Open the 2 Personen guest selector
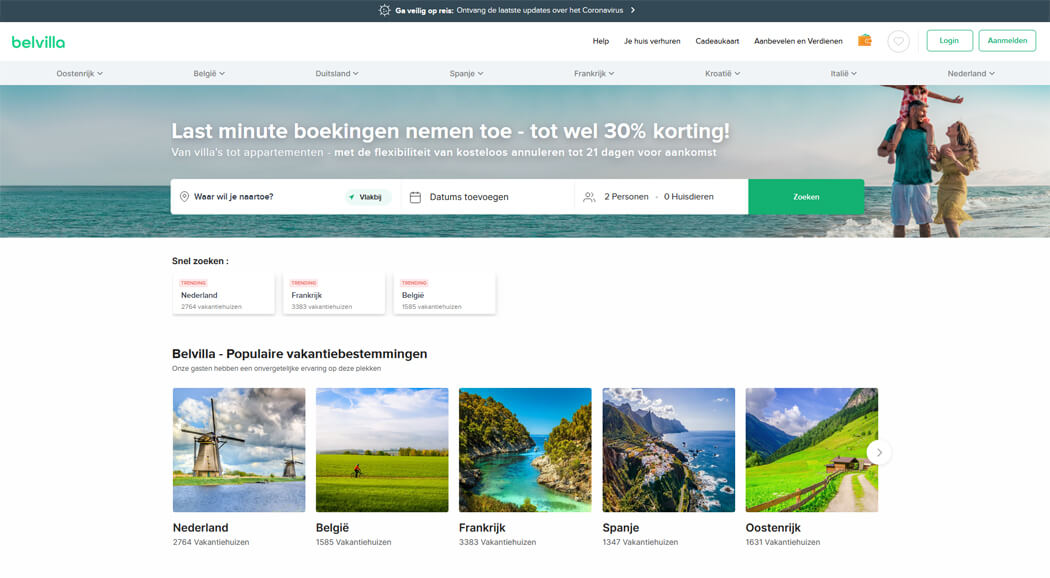Viewport: 1050px width, 578px height. 626,197
